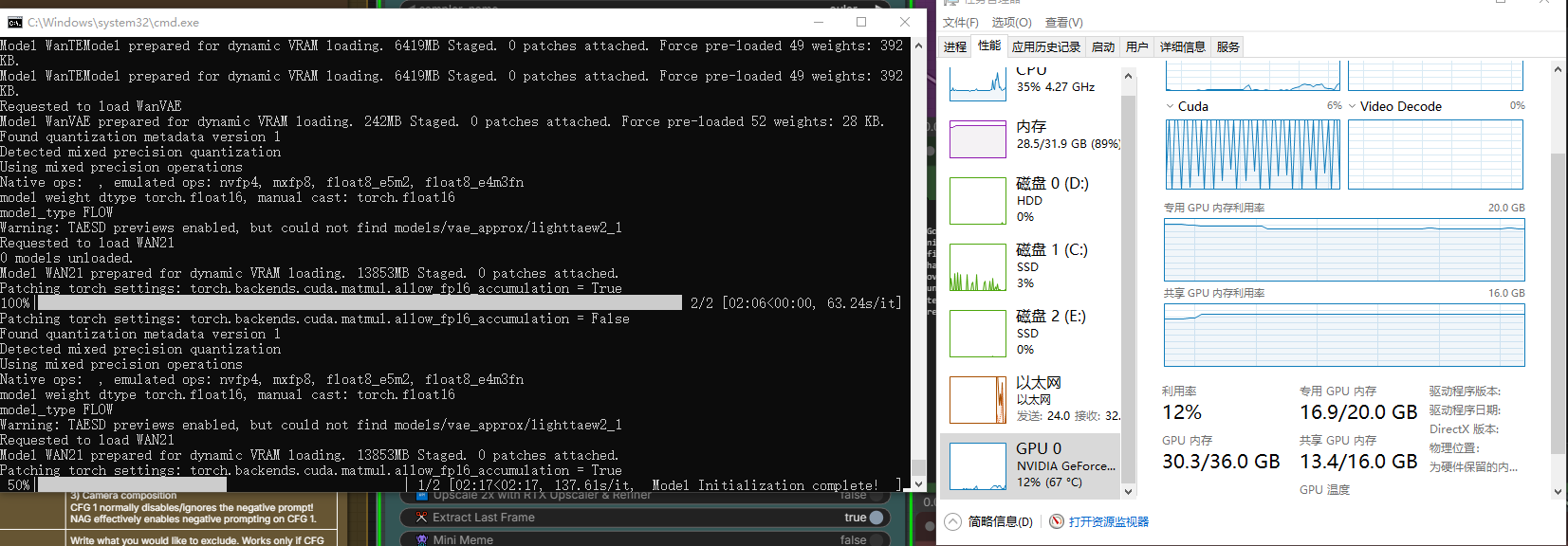Click the resource monitor icon at bottom
This screenshot has height=546, width=1568.
coord(1057,521)
